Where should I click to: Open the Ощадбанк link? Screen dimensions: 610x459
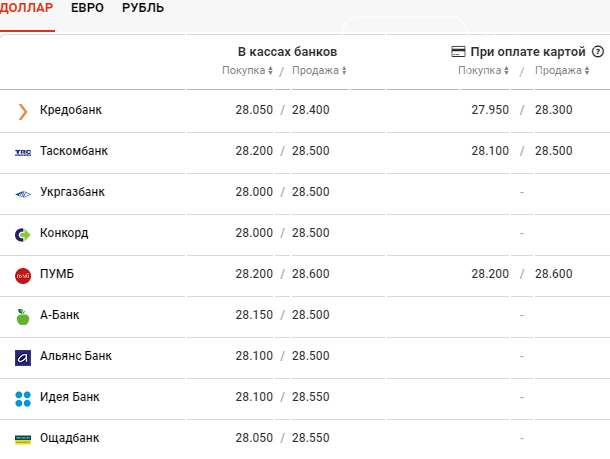[69, 438]
